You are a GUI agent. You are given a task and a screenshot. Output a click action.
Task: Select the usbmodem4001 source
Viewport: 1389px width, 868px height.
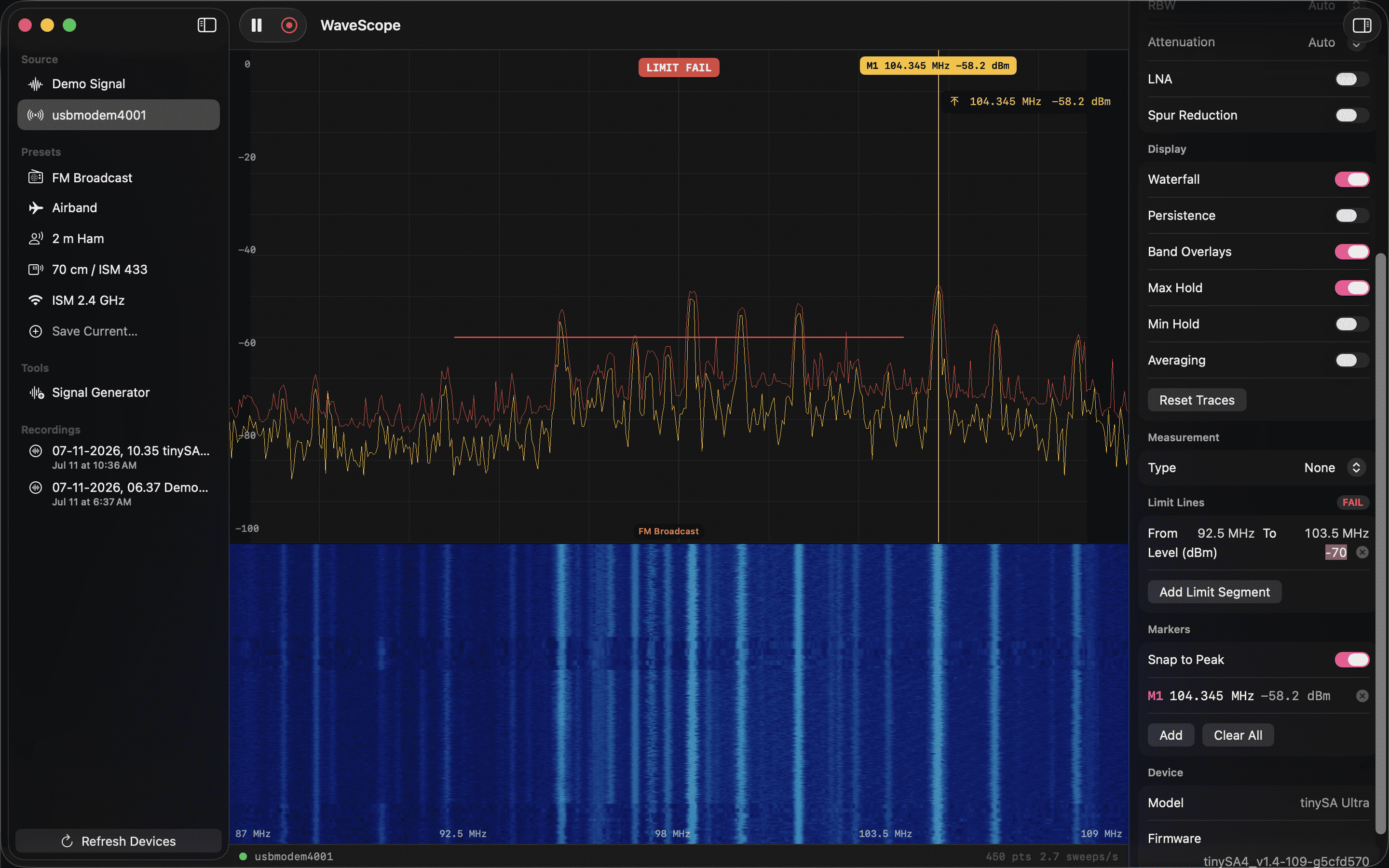118,115
